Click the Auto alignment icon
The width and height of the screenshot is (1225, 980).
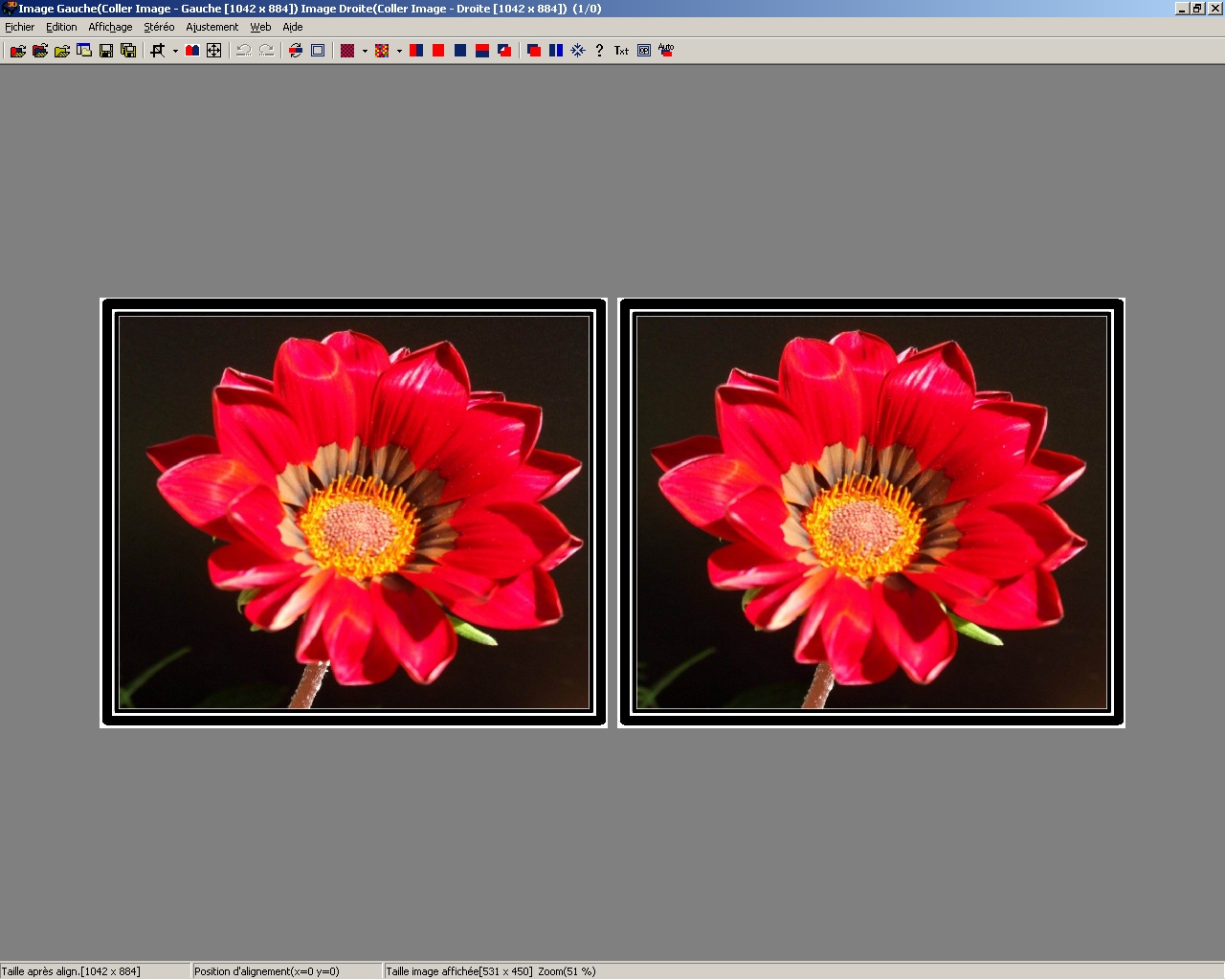(x=666, y=51)
